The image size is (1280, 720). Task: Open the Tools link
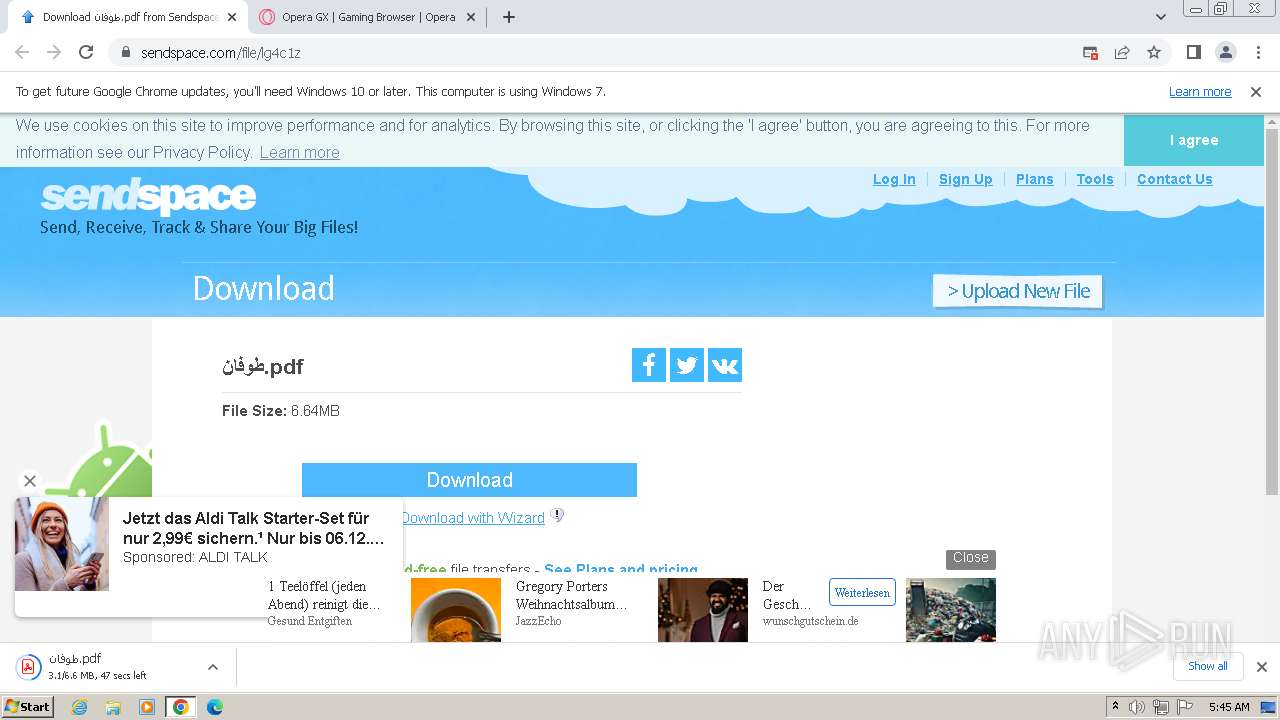[1095, 179]
